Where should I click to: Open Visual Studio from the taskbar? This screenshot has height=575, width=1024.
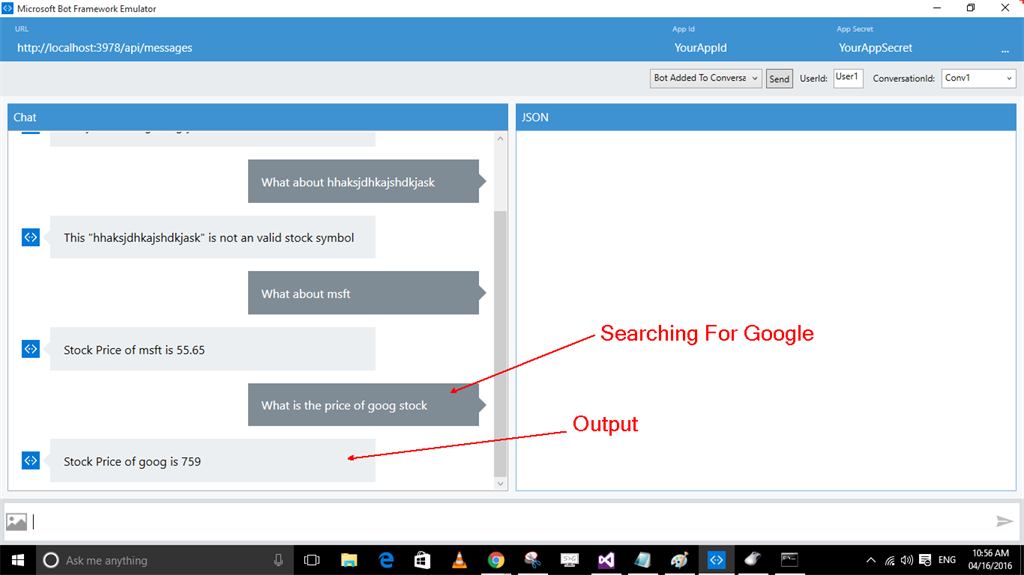606,560
